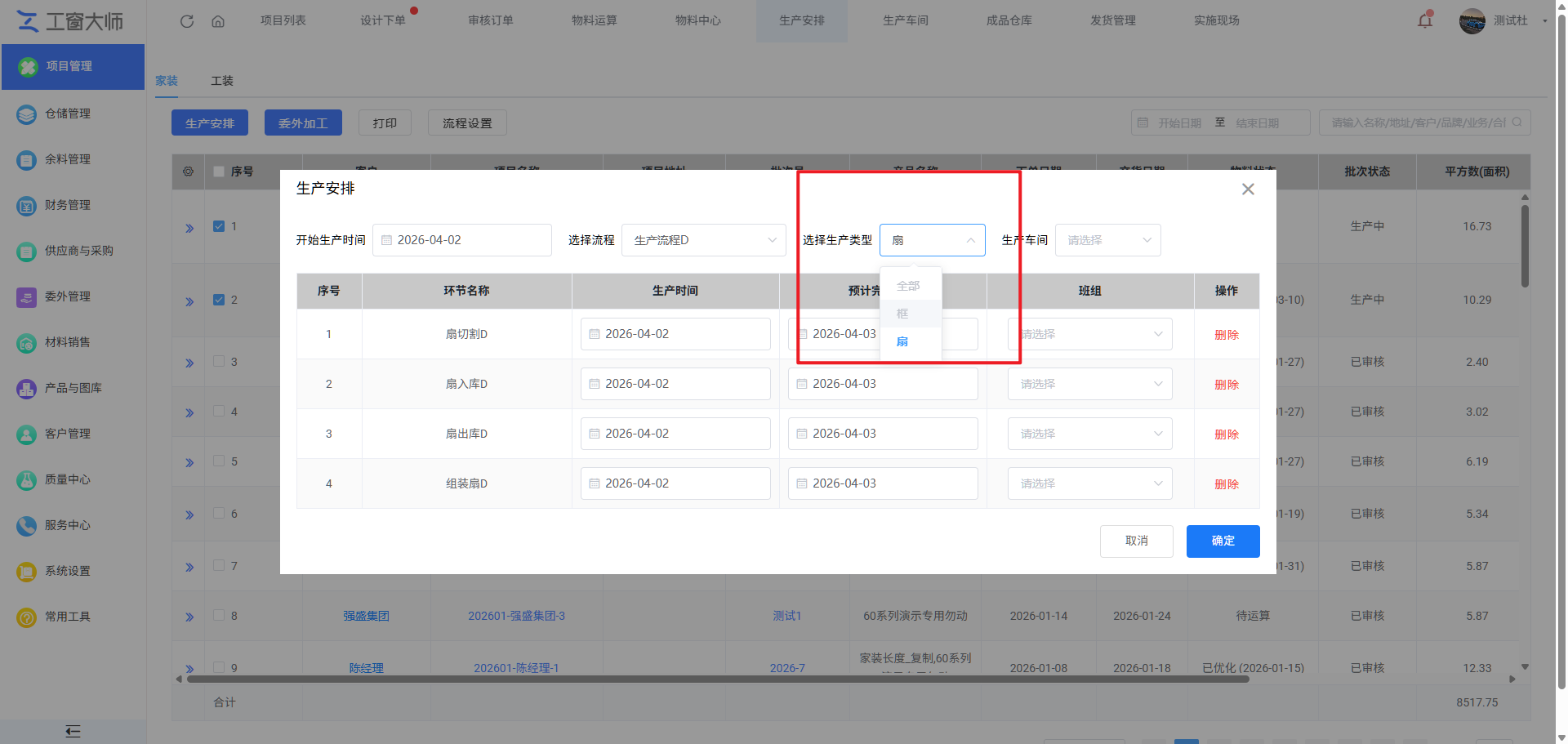Click the 开始生产时间 date field
Screen dimensions: 1568x744
(x=462, y=240)
